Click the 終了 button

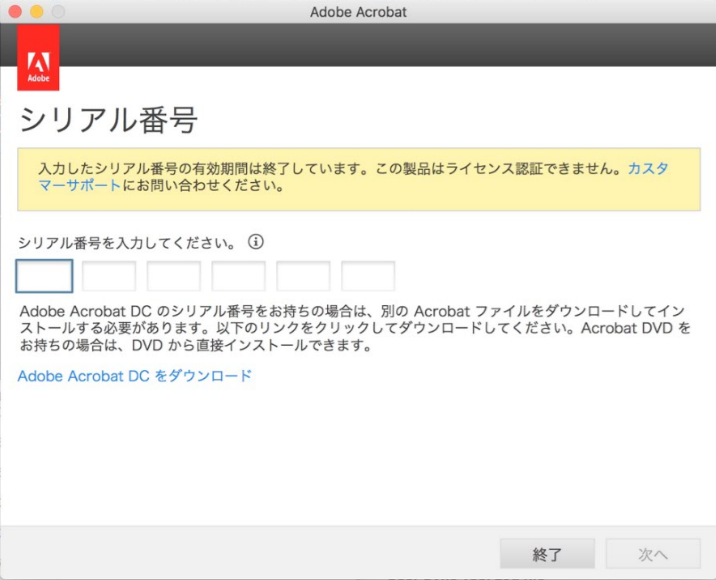pyautogui.click(x=547, y=554)
